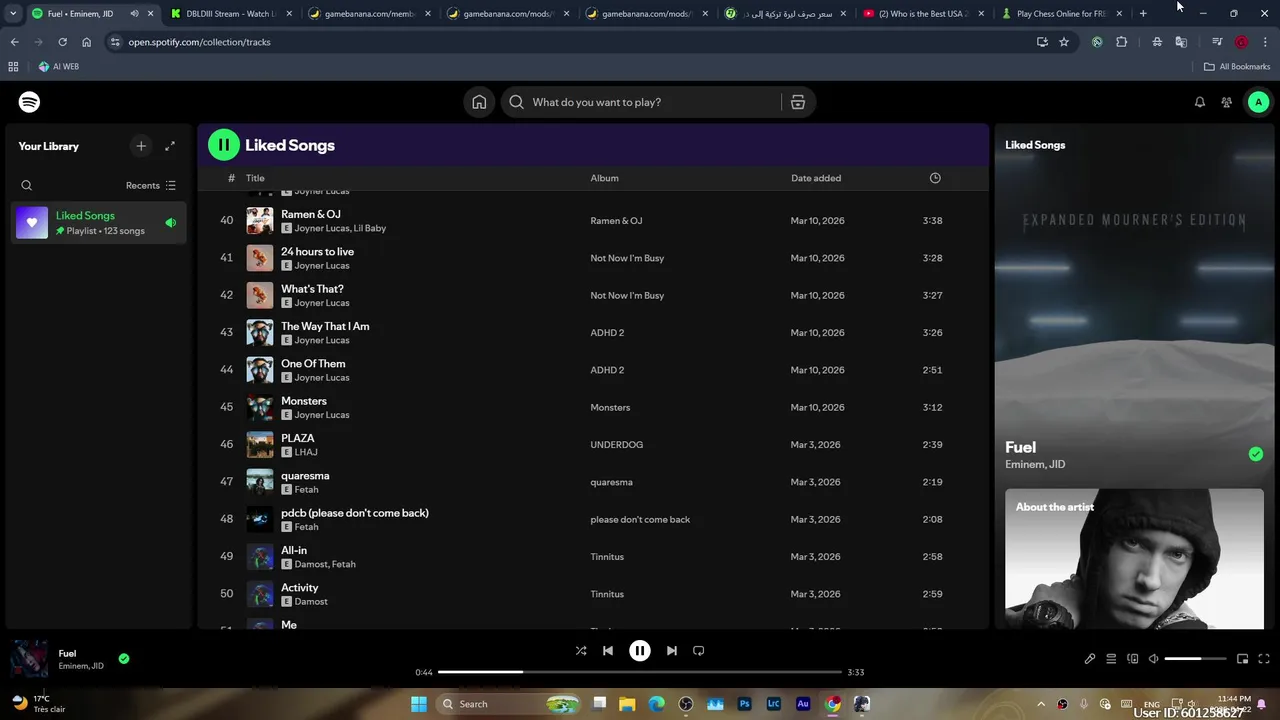Create a playlist with the plus icon
The image size is (1280, 720).
click(x=141, y=146)
